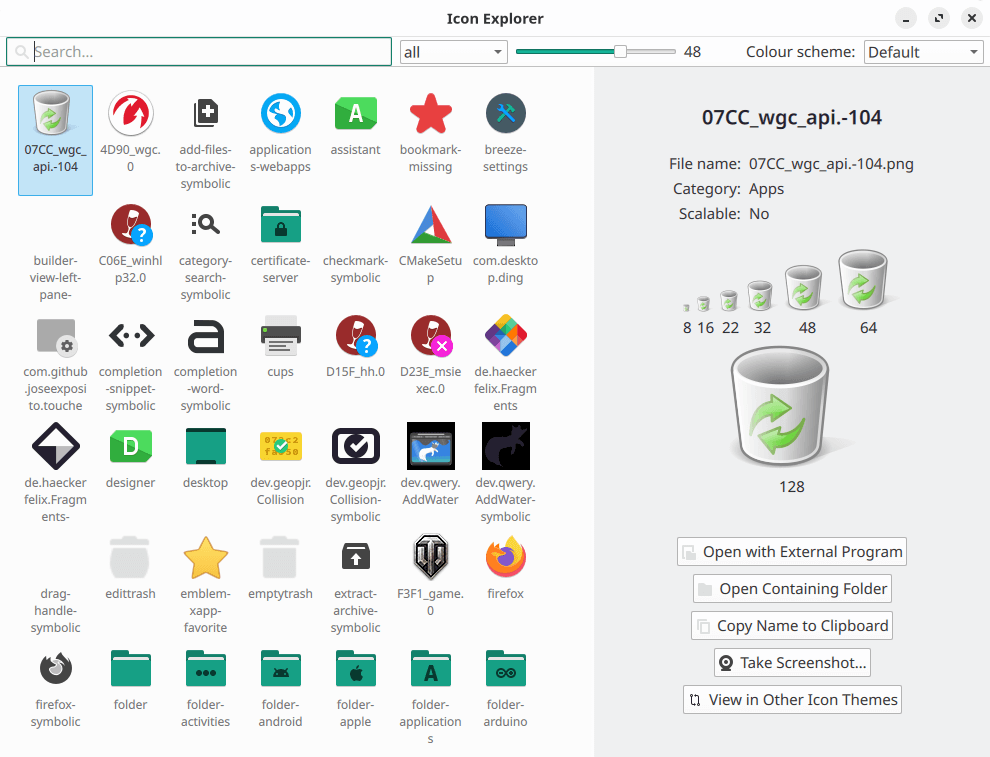This screenshot has height=757, width=990.
Task: Select the breeze-settings icon
Action: pyautogui.click(x=506, y=114)
